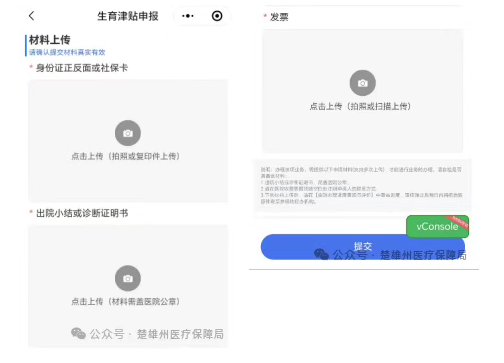Screen dimensions: 504x363
Task: Tap camera icon in invoice upload box
Action: click(363, 83)
